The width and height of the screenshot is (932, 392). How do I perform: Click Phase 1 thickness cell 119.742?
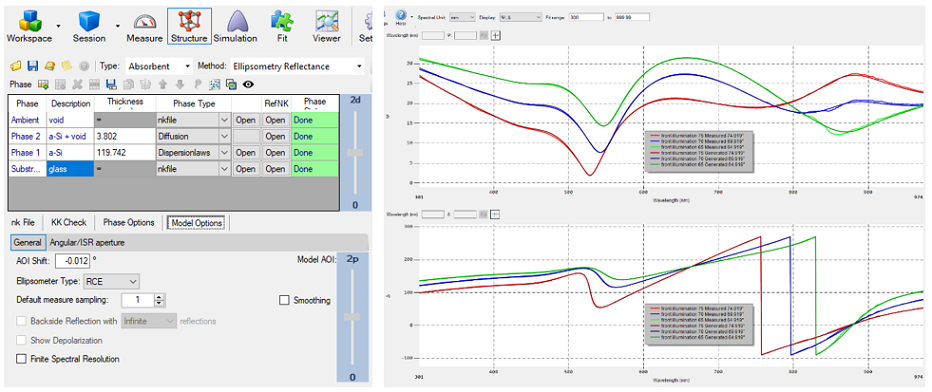pos(124,153)
